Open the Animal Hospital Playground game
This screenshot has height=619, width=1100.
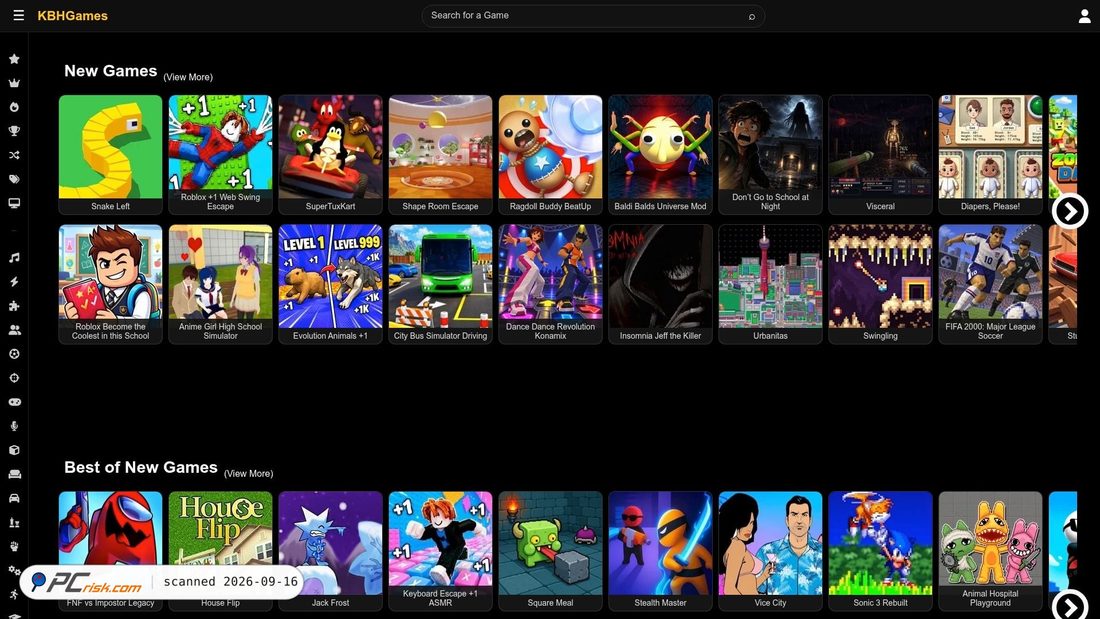click(x=991, y=551)
